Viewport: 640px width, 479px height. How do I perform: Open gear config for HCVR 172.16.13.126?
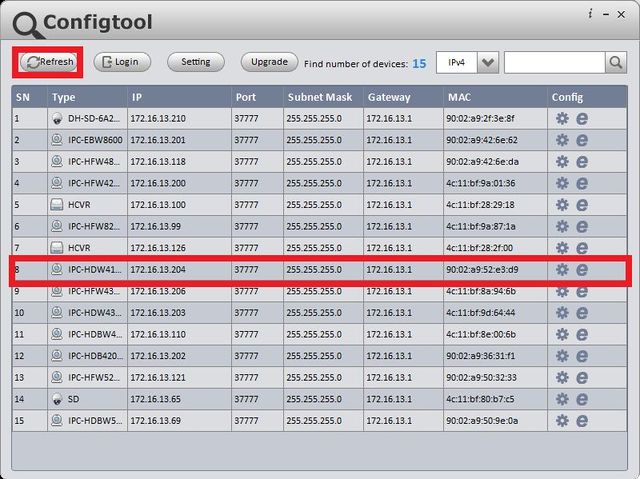click(562, 248)
